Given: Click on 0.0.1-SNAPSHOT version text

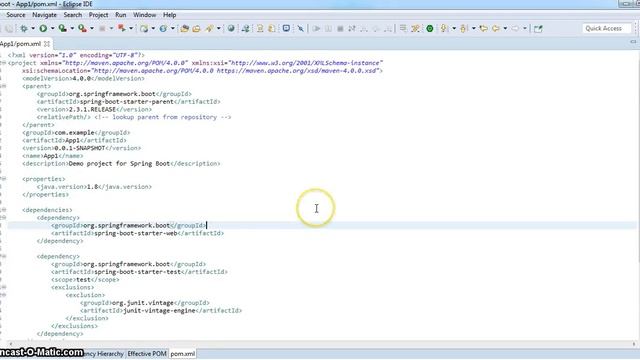Looking at the screenshot, I should pos(80,148).
